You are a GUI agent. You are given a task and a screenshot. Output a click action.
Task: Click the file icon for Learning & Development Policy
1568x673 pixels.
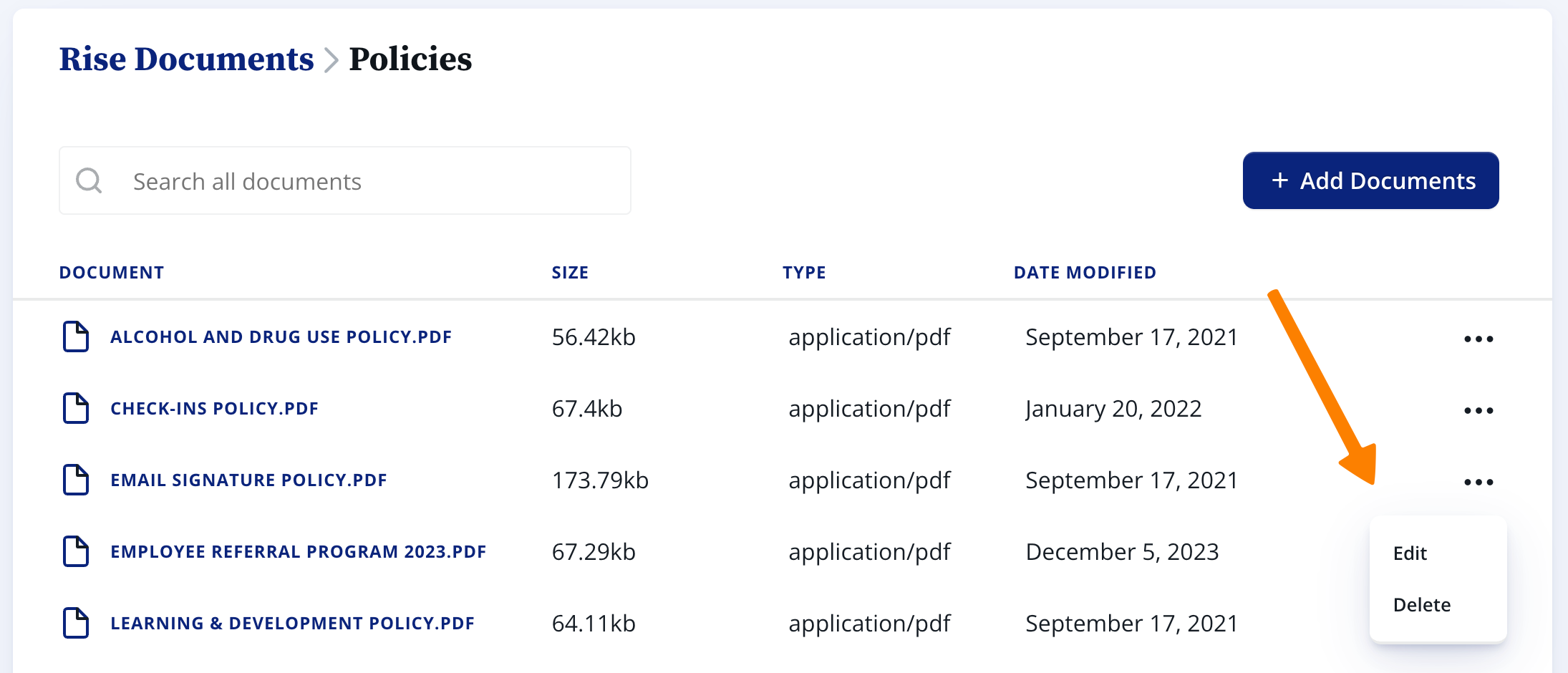(x=76, y=624)
